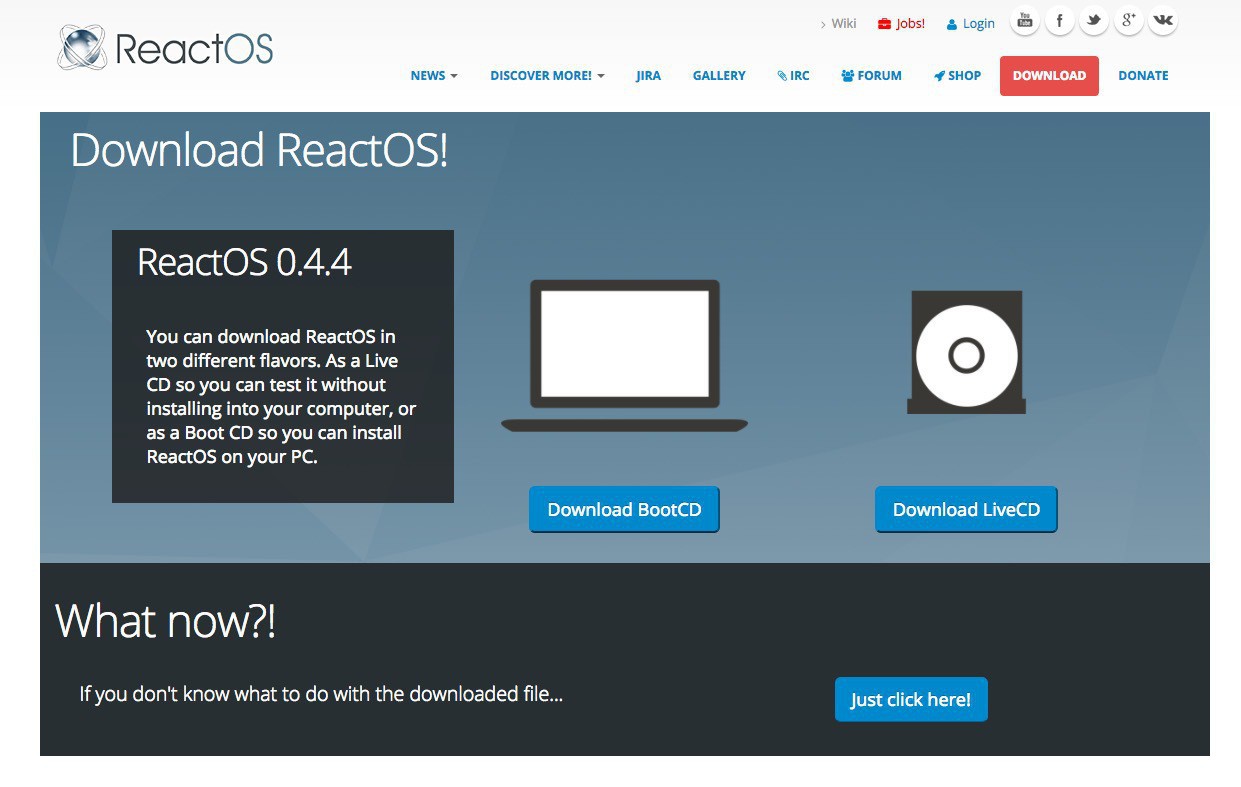This screenshot has height=787, width=1241.
Task: Expand the NEWS dropdown menu
Action: click(x=434, y=75)
